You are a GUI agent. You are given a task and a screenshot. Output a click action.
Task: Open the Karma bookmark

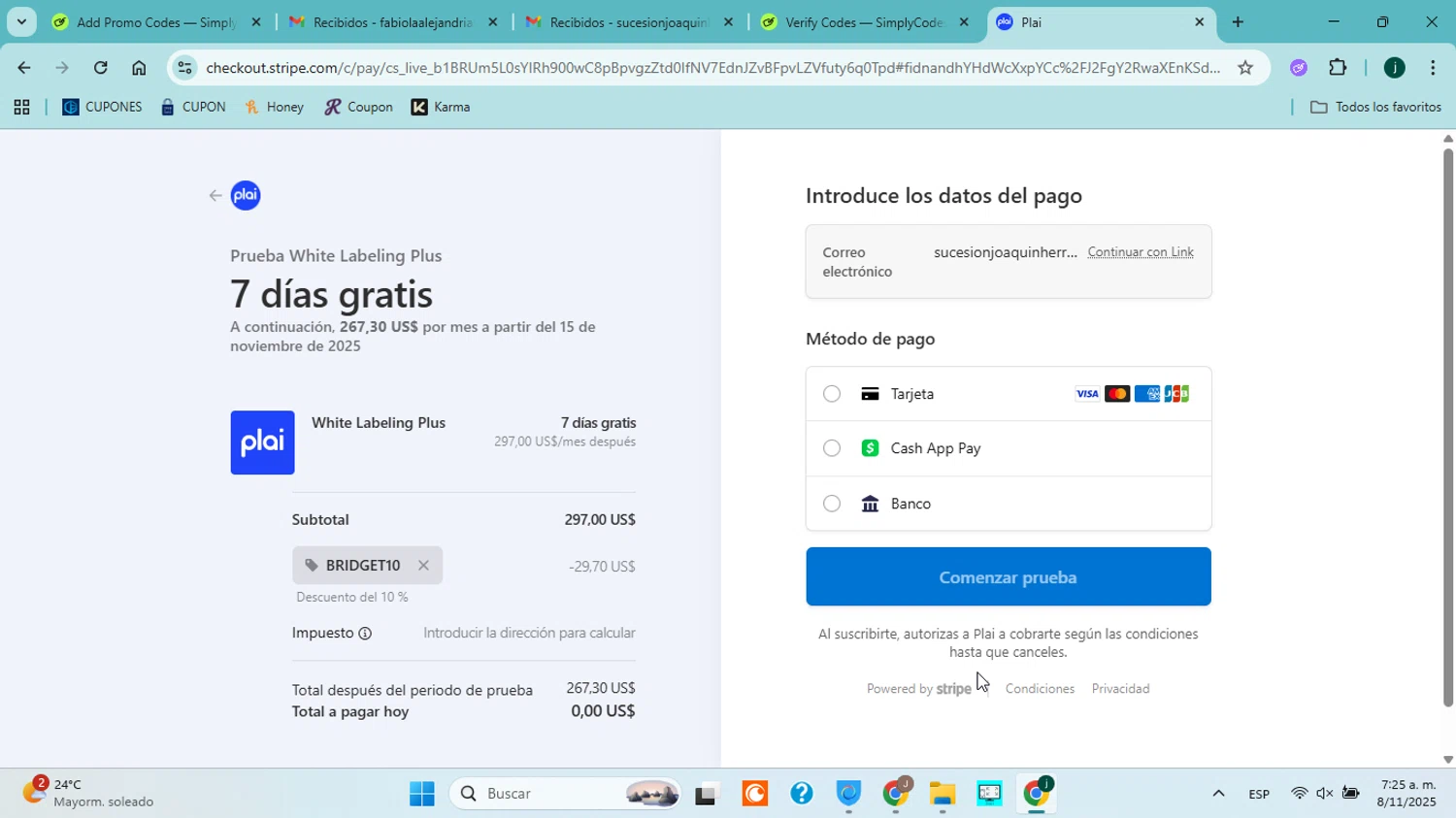point(441,108)
